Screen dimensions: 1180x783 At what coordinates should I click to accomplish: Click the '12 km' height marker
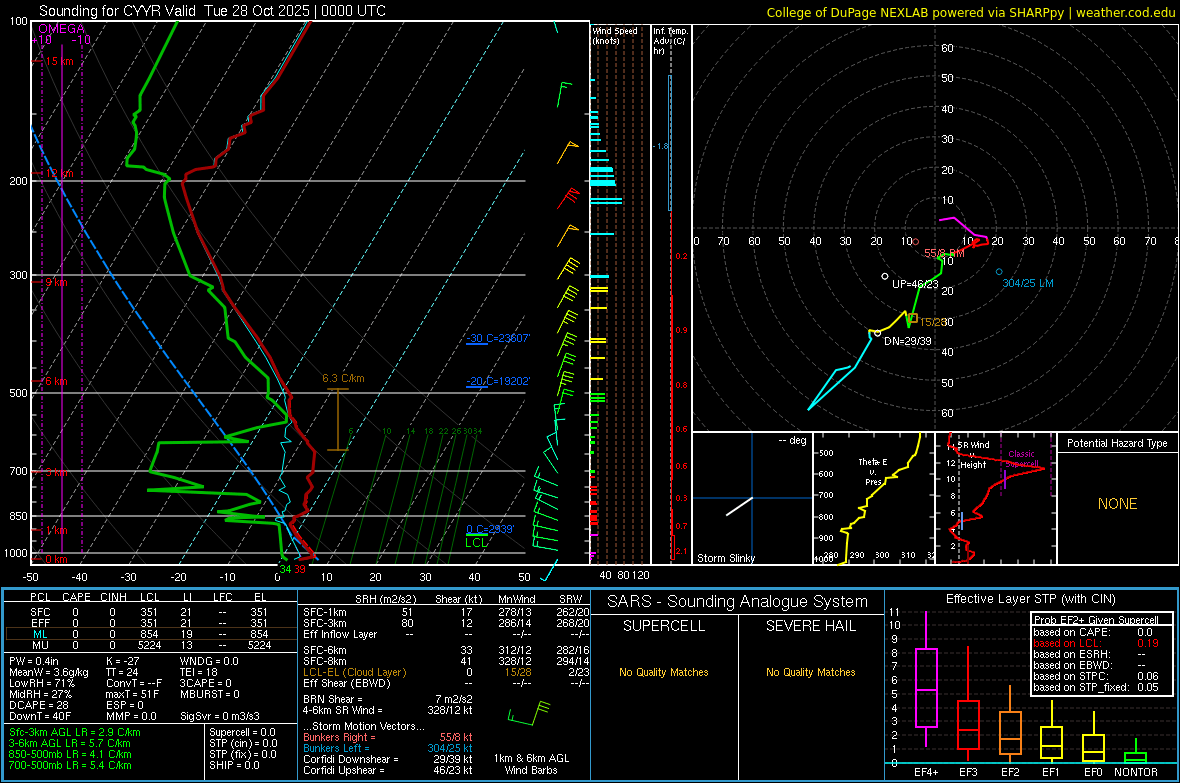[x=59, y=173]
